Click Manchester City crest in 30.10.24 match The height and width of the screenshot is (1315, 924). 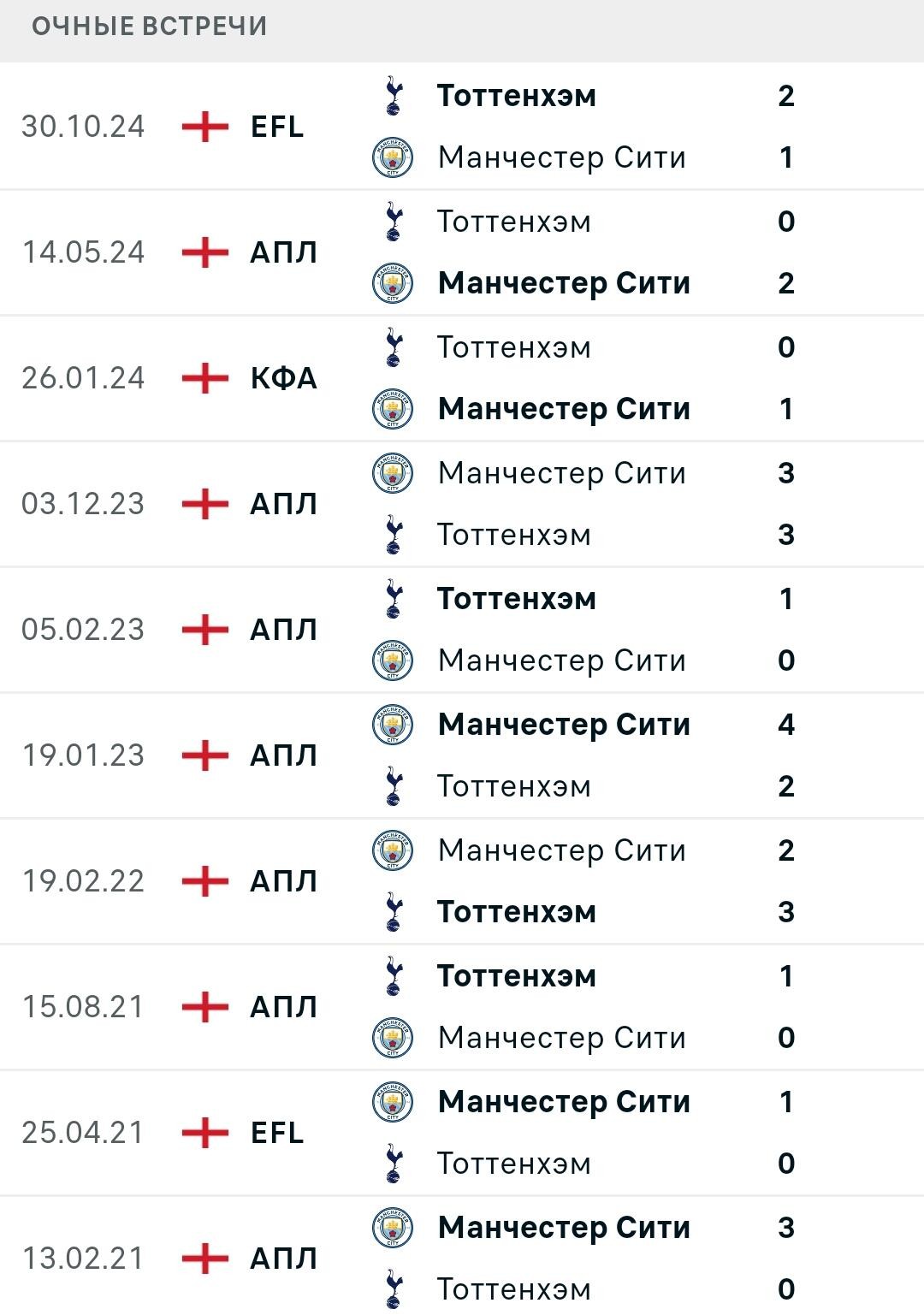[393, 157]
